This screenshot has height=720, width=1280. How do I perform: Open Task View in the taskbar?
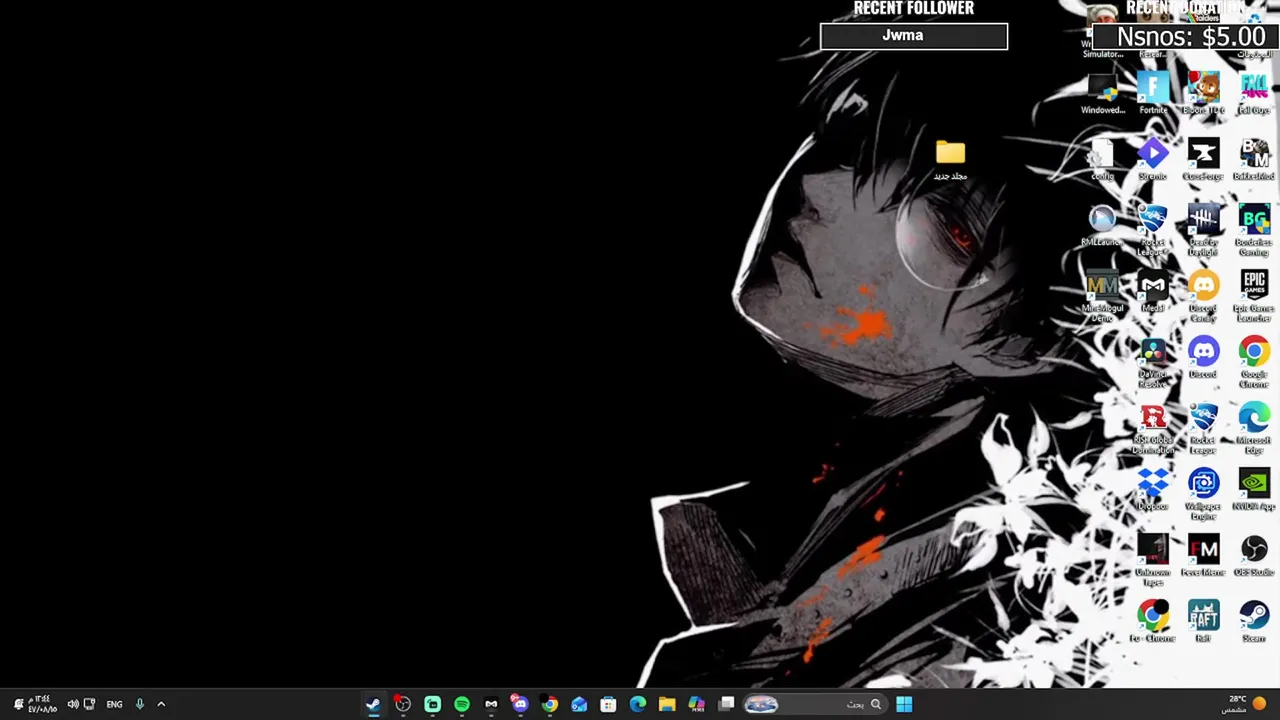pos(726,704)
